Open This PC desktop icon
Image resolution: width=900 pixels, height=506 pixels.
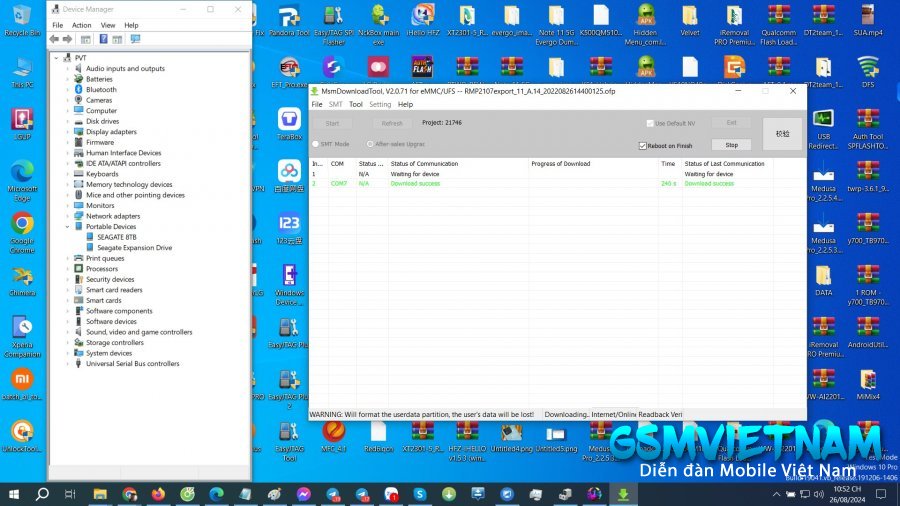coord(22,72)
